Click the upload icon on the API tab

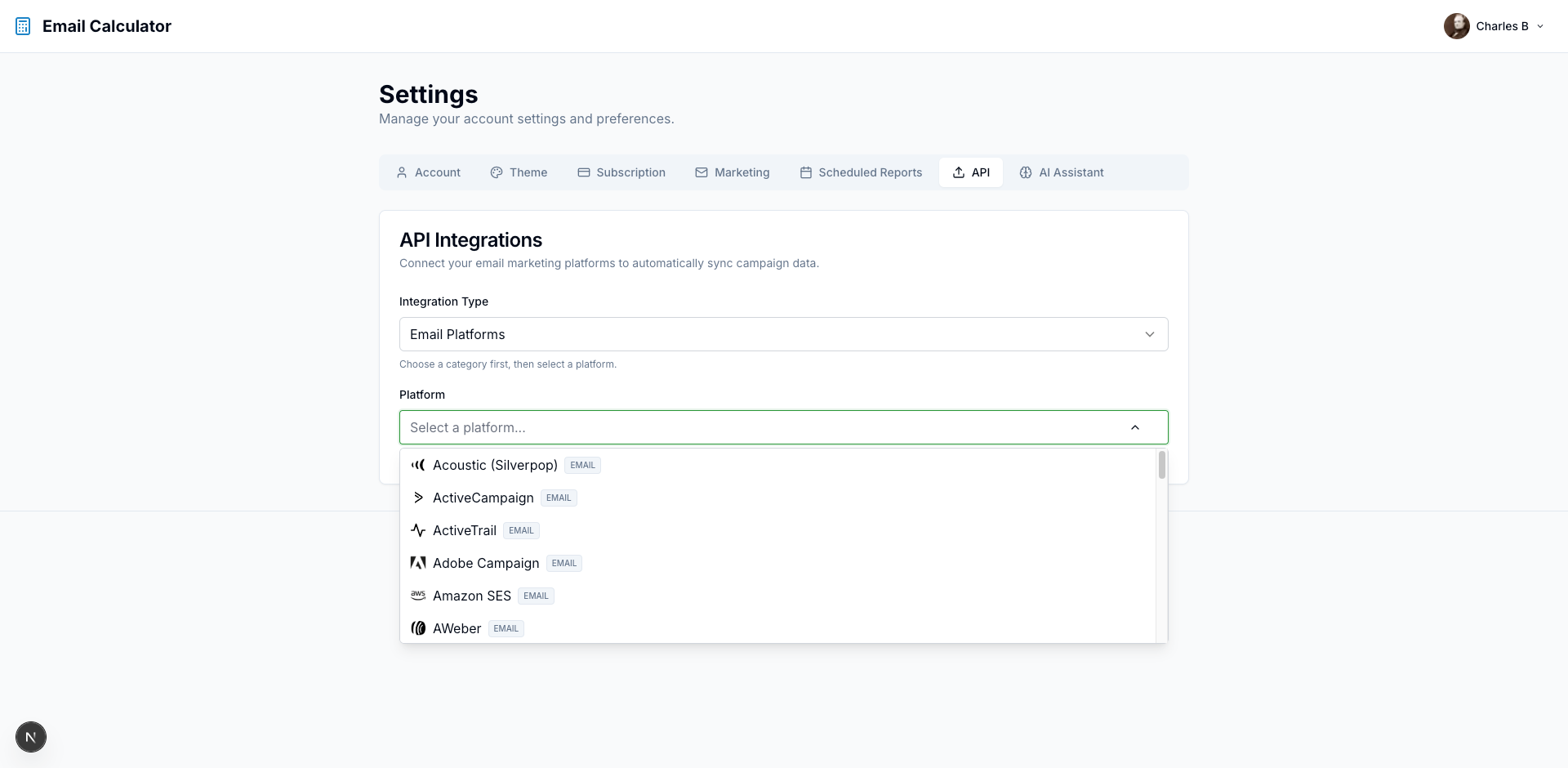[957, 172]
